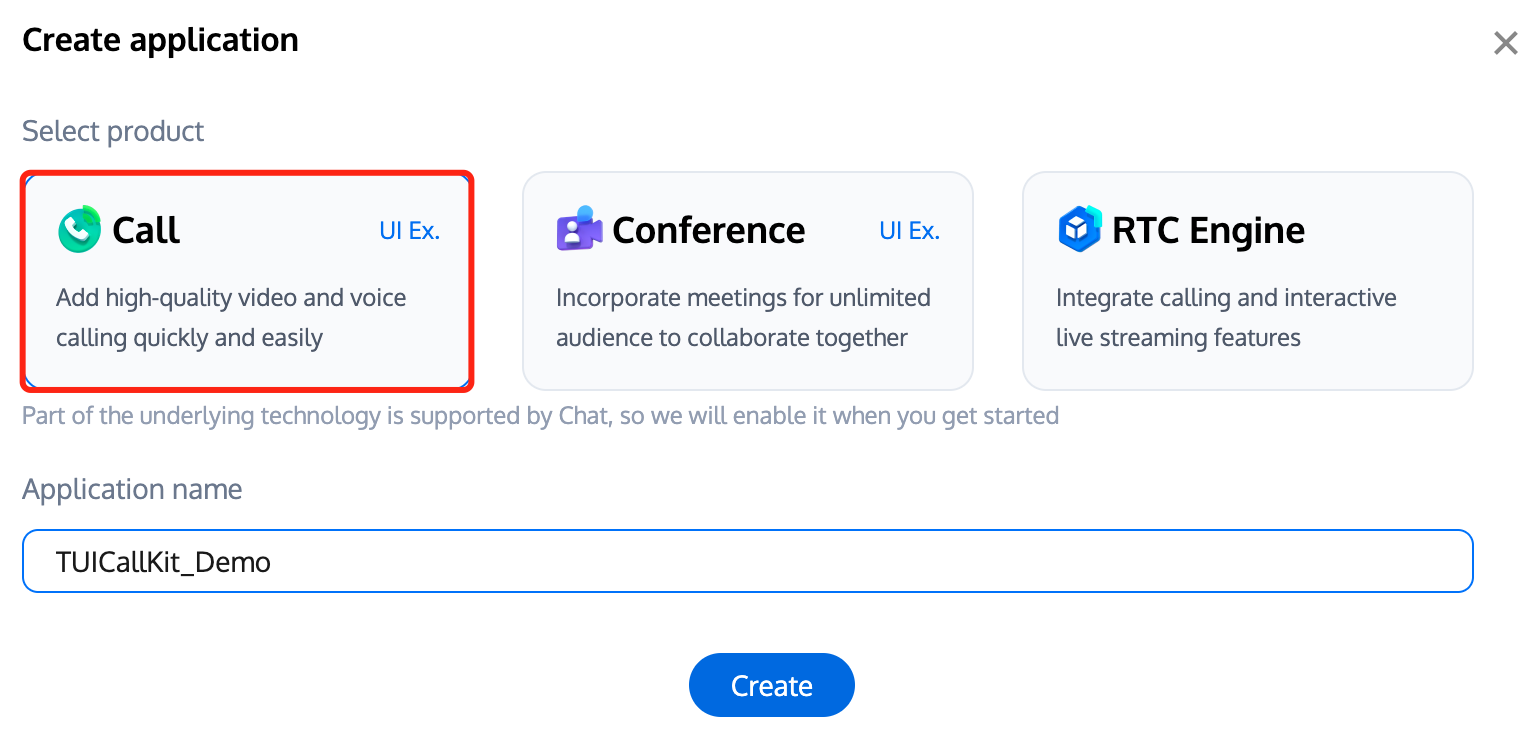The width and height of the screenshot is (1540, 732).
Task: Click the Conference card heading
Action: (708, 229)
